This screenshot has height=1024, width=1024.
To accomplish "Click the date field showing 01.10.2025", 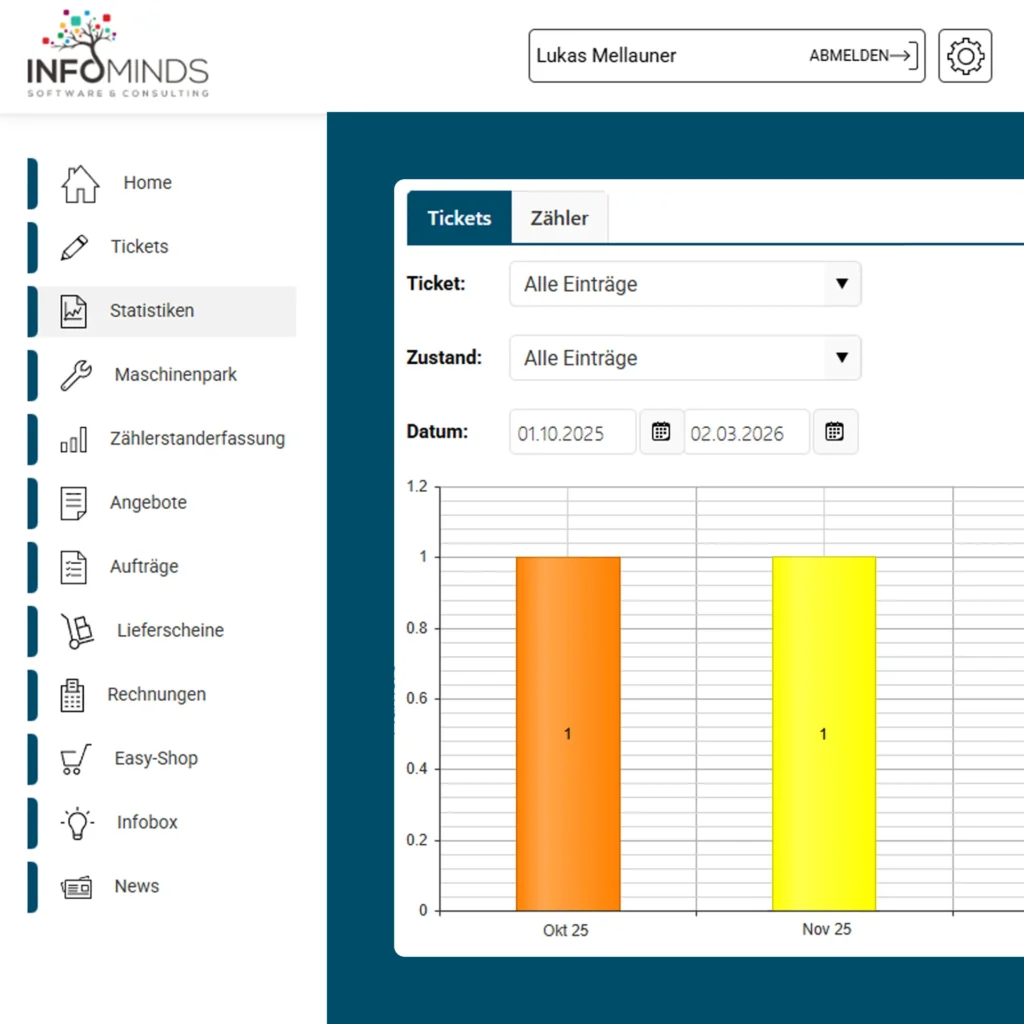I will (x=572, y=432).
